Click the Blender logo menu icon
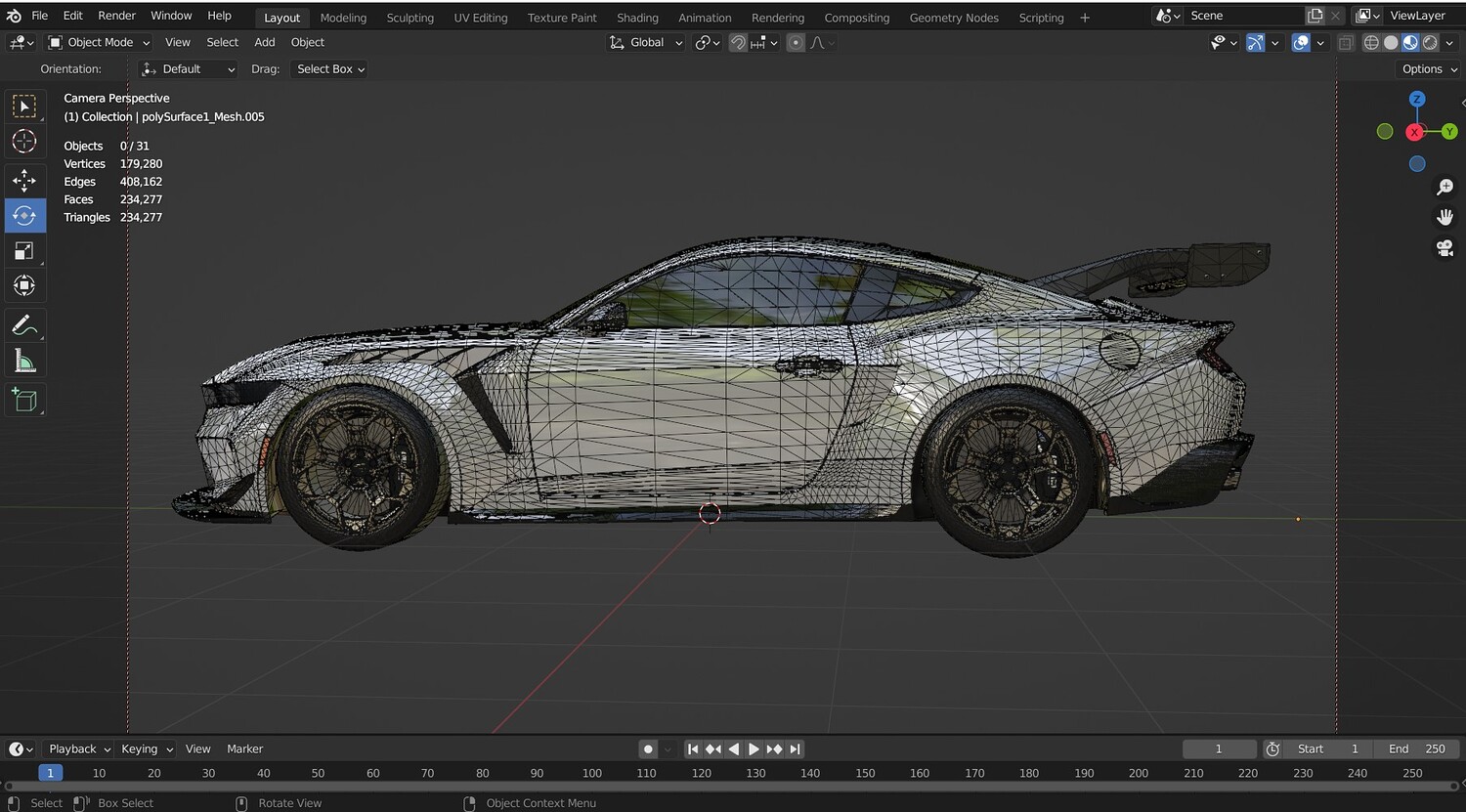The image size is (1466, 812). [14, 16]
